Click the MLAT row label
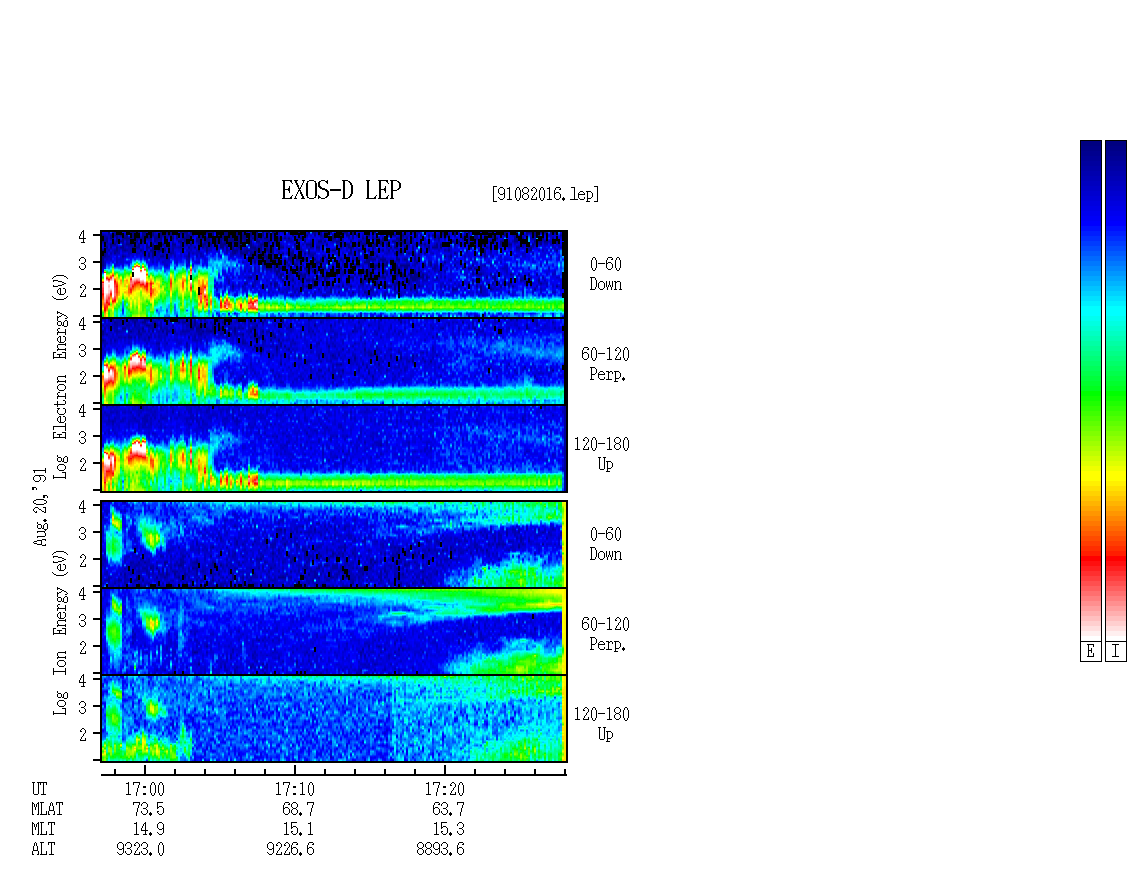Viewport: 1130px width, 875px height. pyautogui.click(x=47, y=809)
